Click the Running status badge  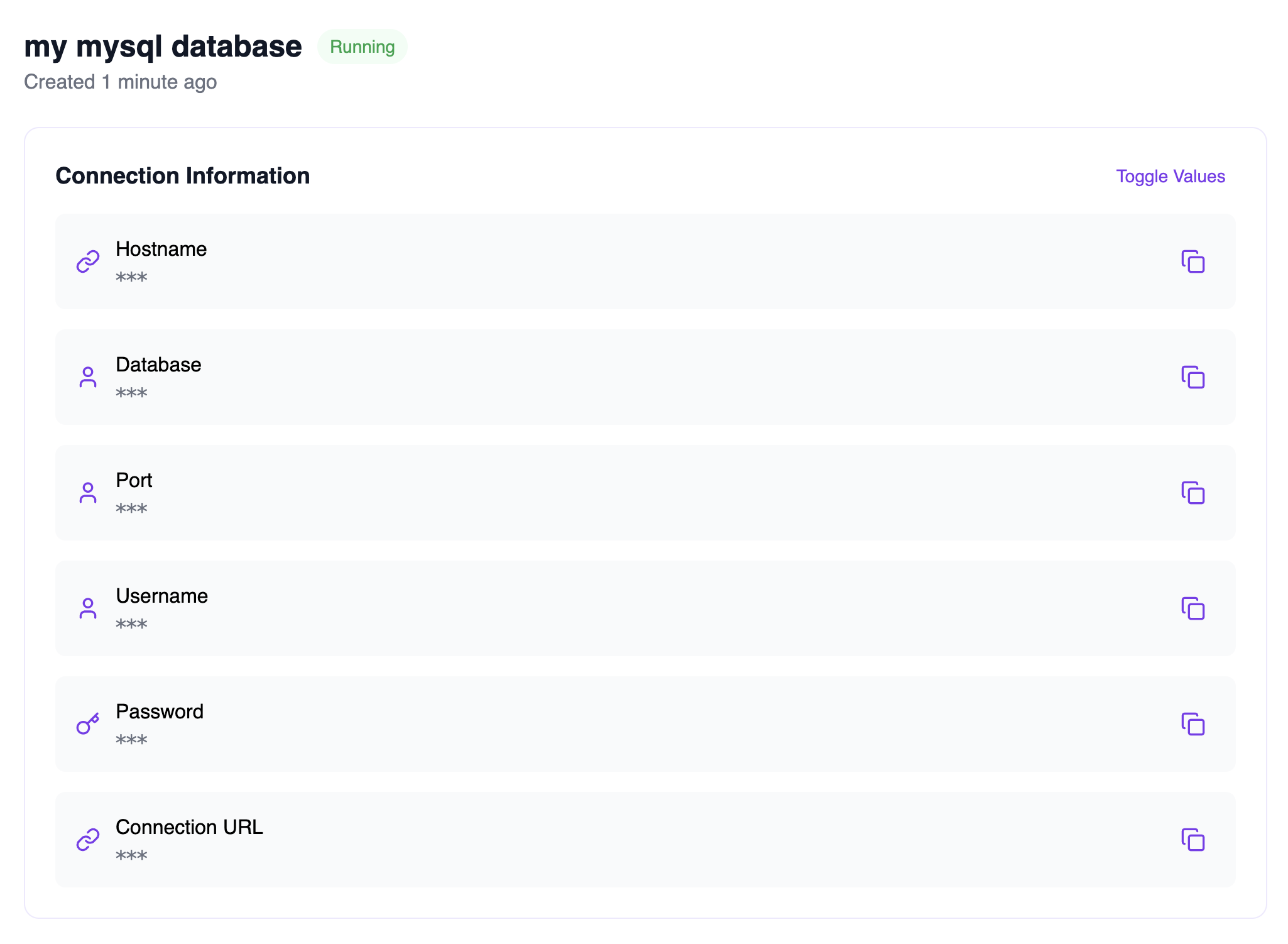(x=362, y=47)
